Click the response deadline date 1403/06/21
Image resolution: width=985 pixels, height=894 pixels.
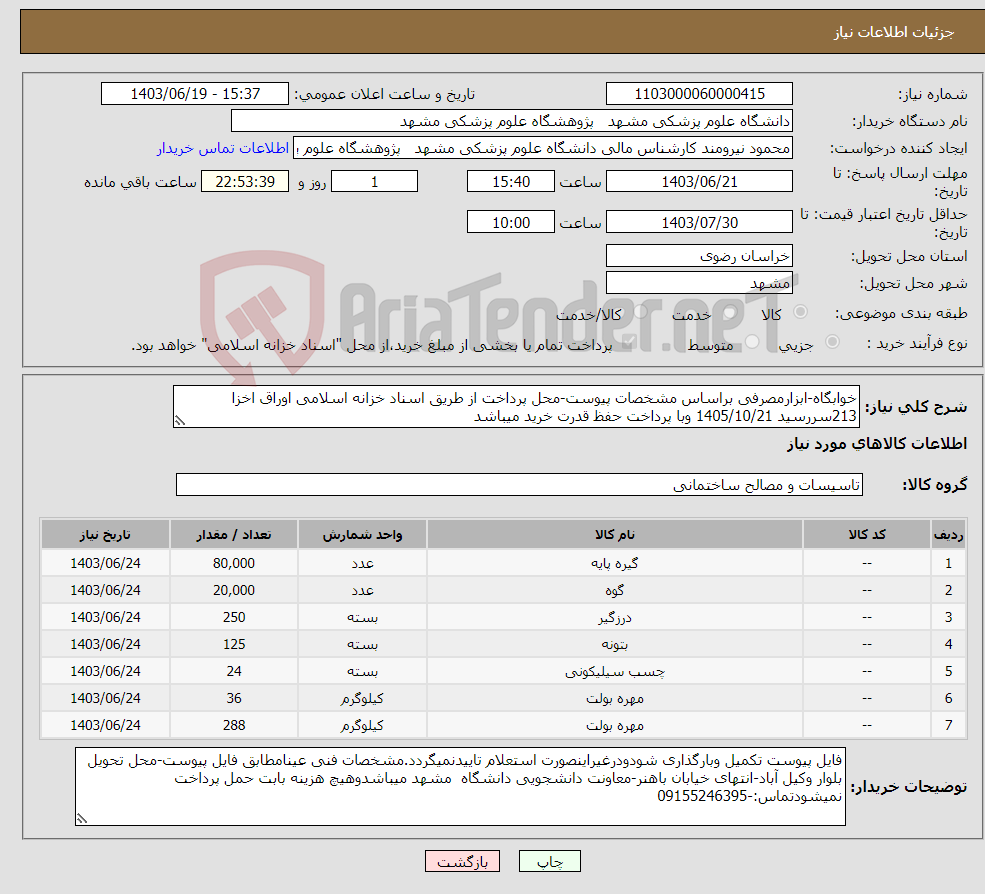[x=699, y=182]
